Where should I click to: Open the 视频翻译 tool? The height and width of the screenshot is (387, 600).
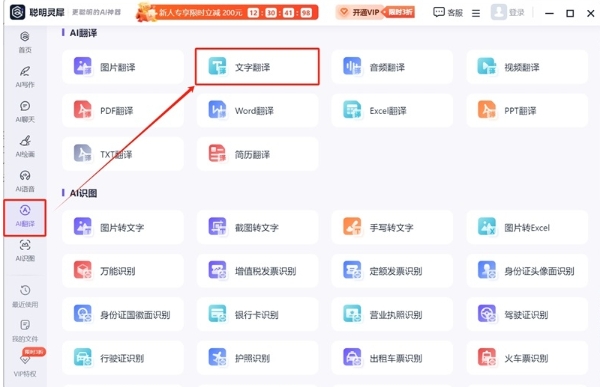pyautogui.click(x=527, y=67)
